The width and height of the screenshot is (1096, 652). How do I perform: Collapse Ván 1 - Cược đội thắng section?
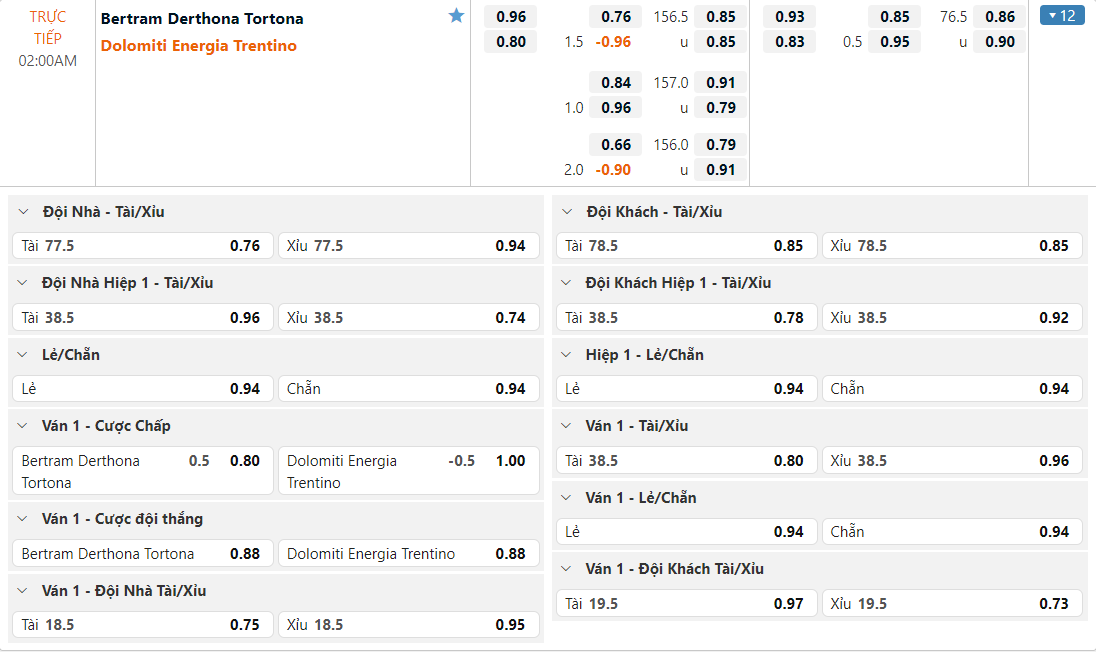point(24,519)
